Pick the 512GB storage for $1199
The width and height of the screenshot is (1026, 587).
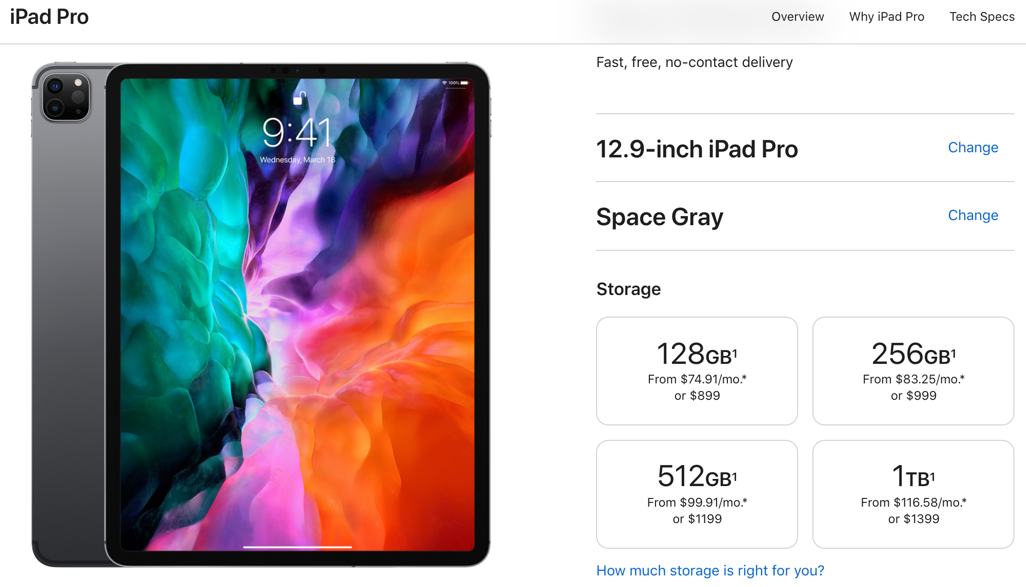pyautogui.click(x=697, y=494)
